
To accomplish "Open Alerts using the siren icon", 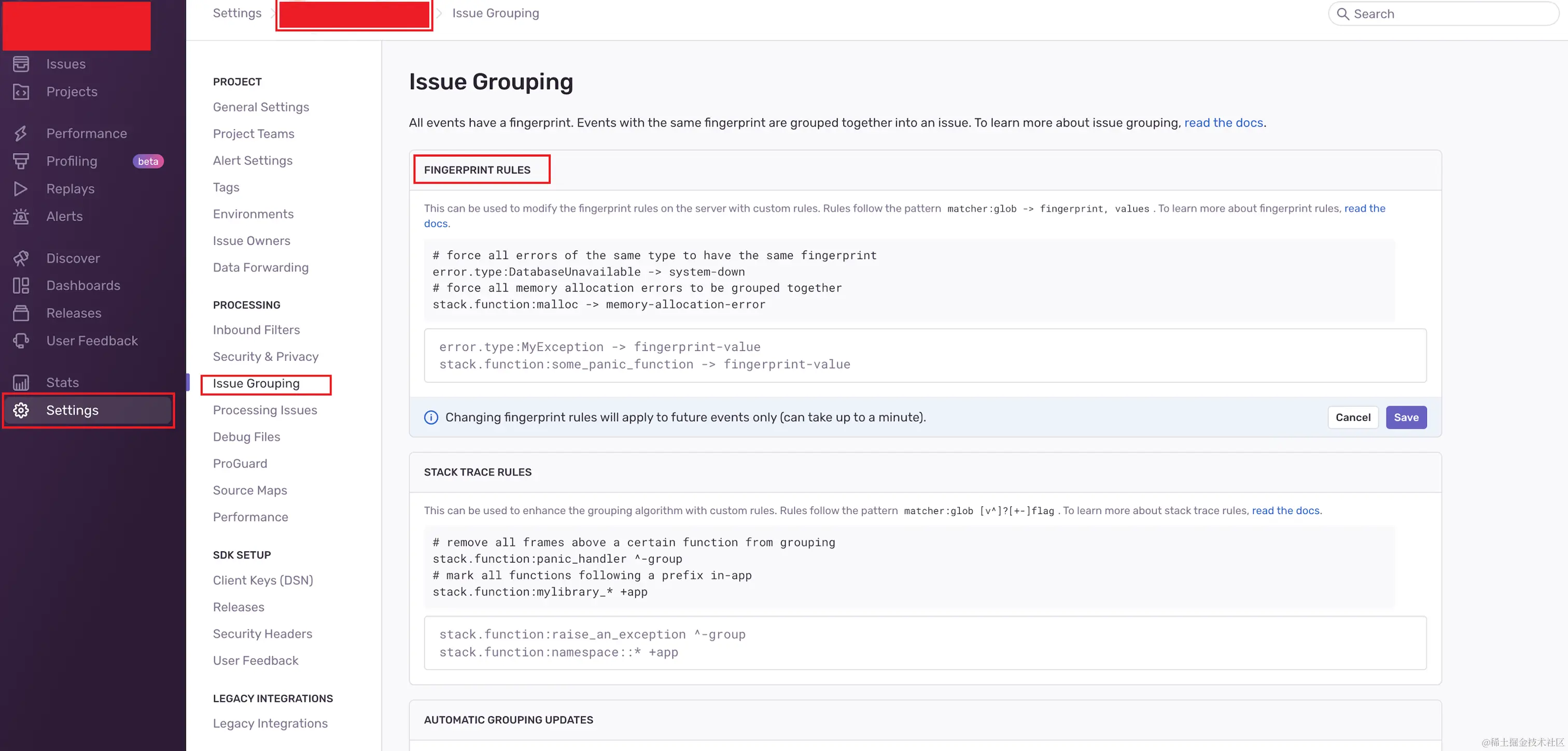I will coord(21,216).
